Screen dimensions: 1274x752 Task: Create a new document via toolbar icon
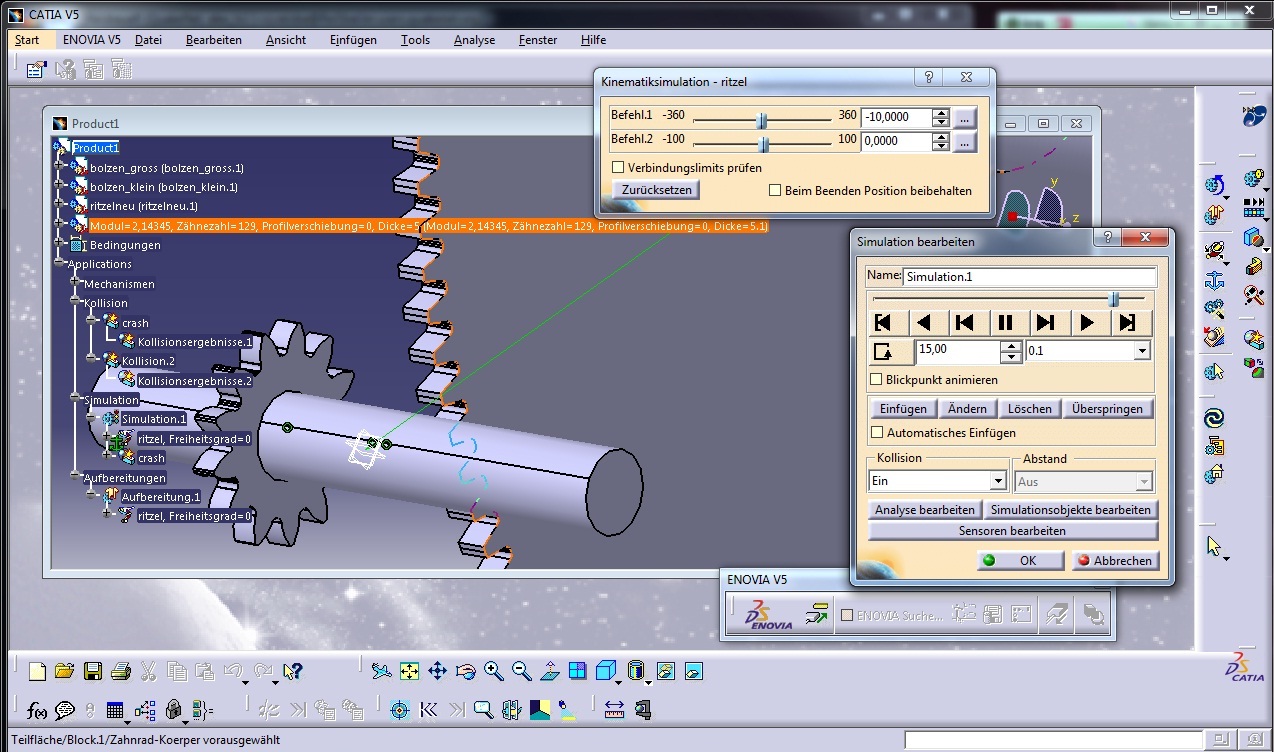click(38, 671)
